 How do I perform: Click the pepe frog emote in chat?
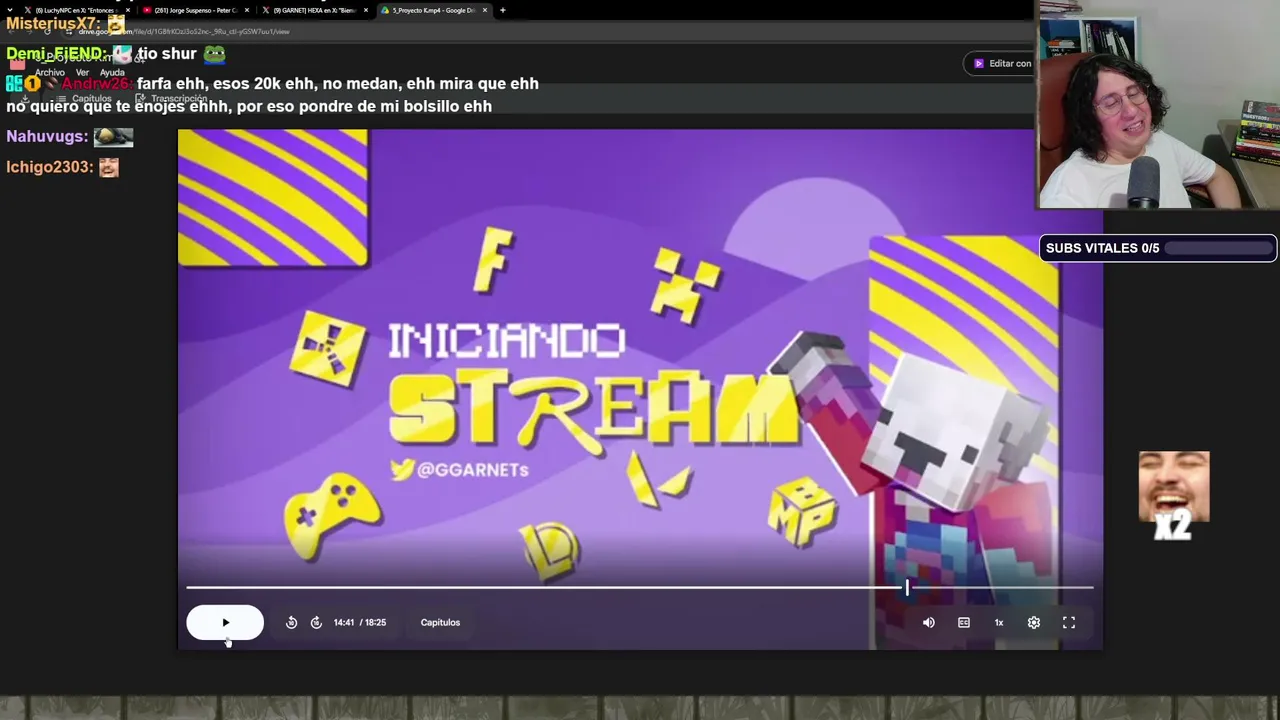(x=214, y=53)
